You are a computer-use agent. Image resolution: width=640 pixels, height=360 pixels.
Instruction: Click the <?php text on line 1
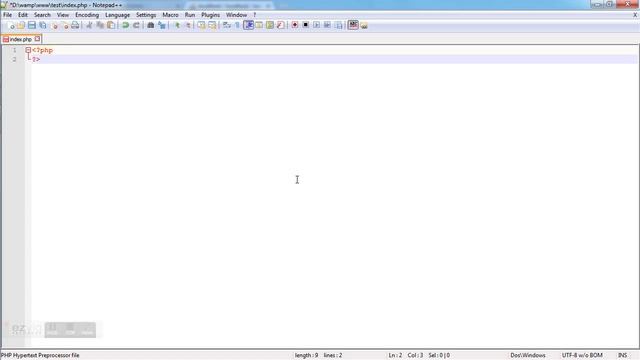[42, 50]
